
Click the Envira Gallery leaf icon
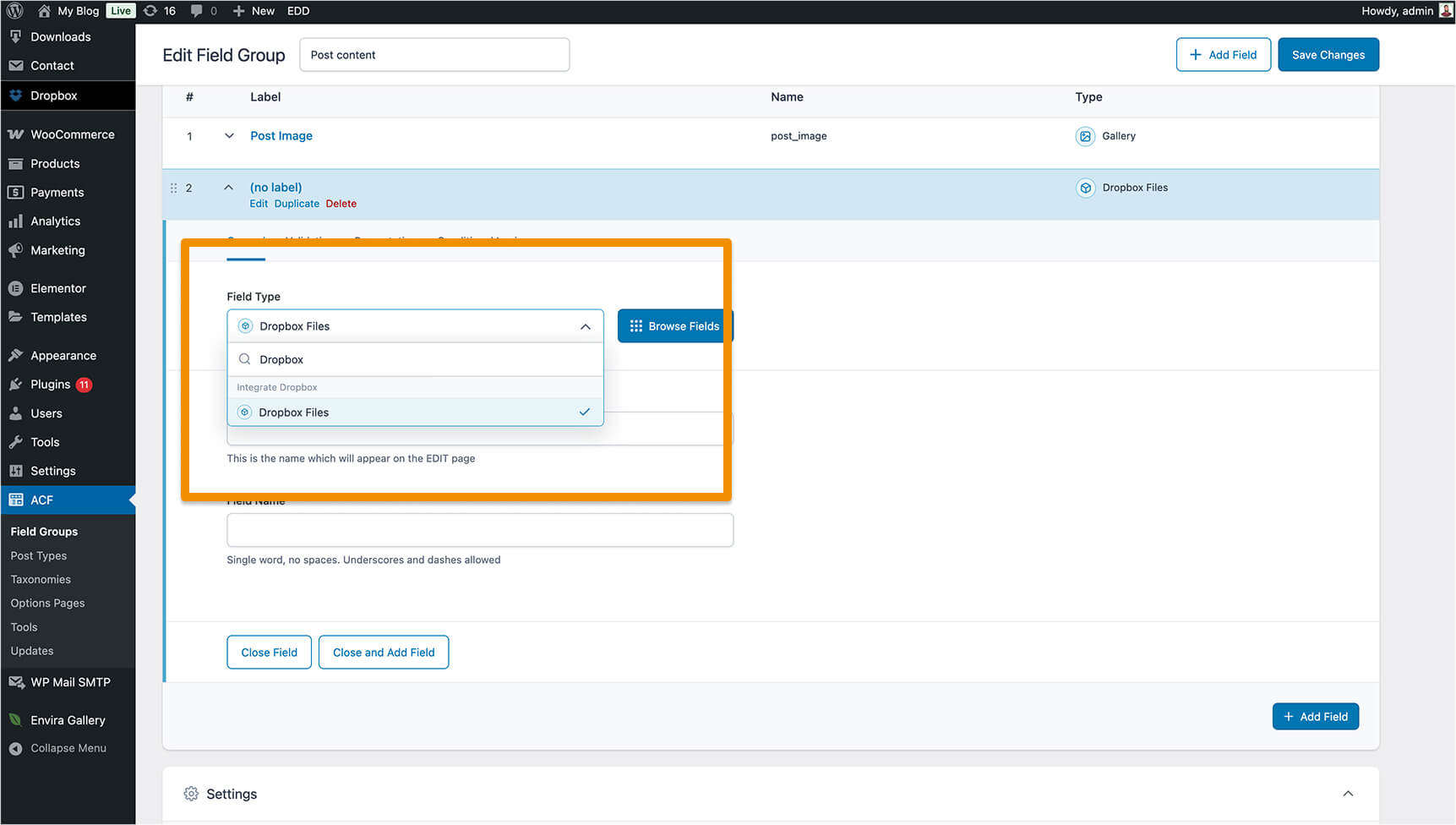[15, 720]
